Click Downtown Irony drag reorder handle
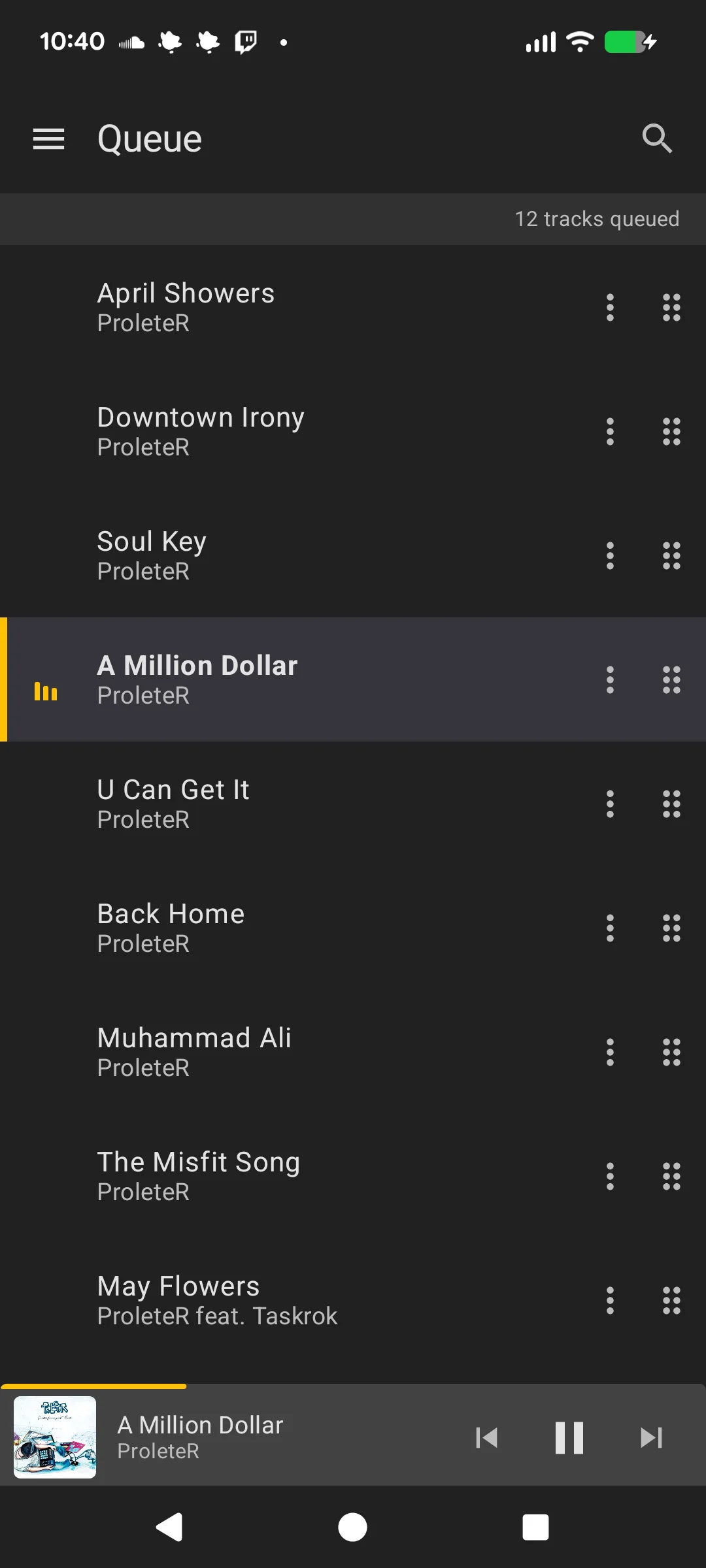Screen dimensions: 706x1568 coord(671,431)
